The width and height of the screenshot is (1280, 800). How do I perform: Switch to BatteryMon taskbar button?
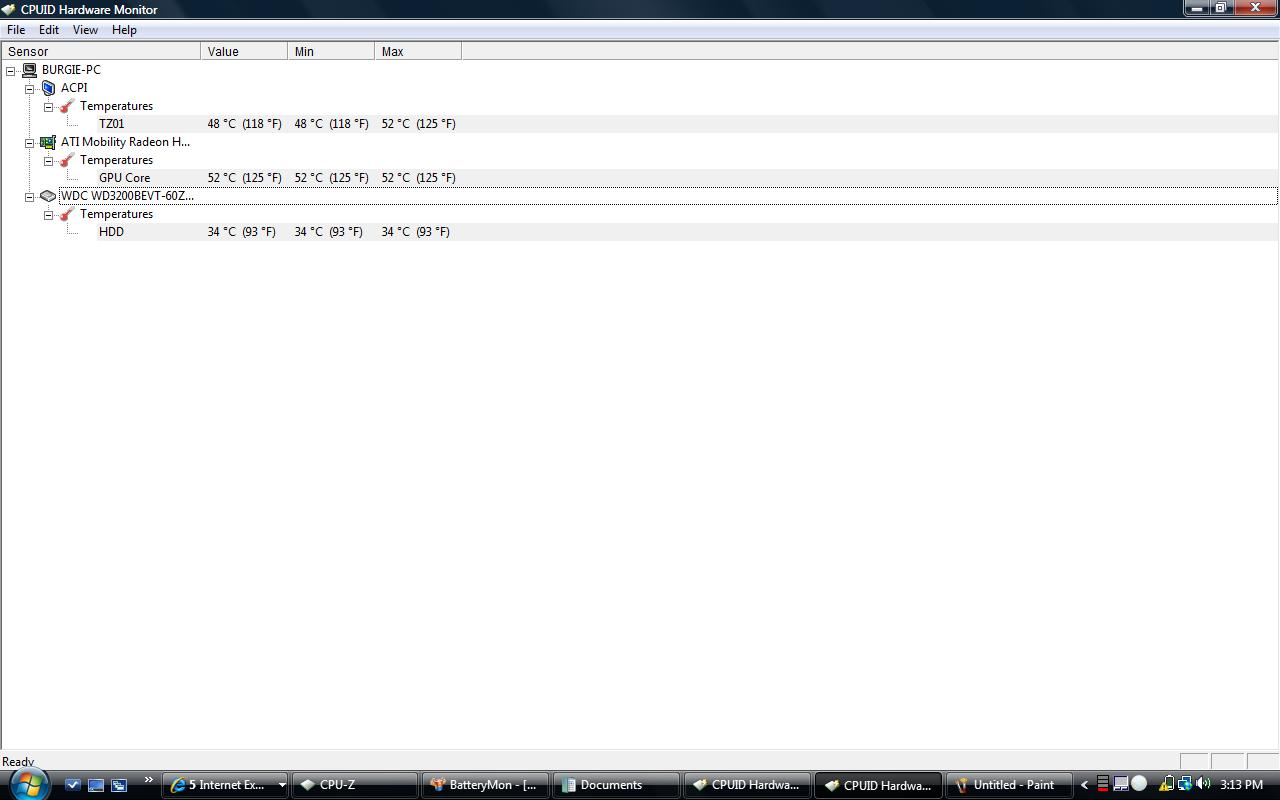pyautogui.click(x=486, y=785)
